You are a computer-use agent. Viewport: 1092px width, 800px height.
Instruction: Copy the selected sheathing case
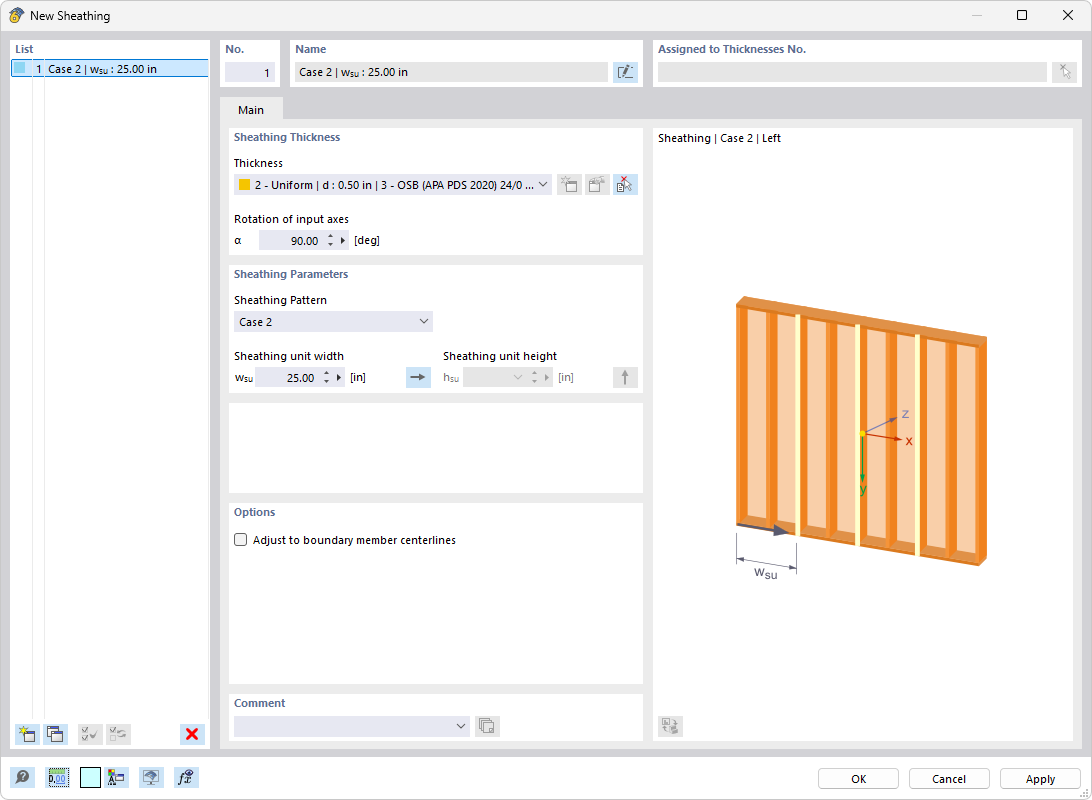[56, 734]
